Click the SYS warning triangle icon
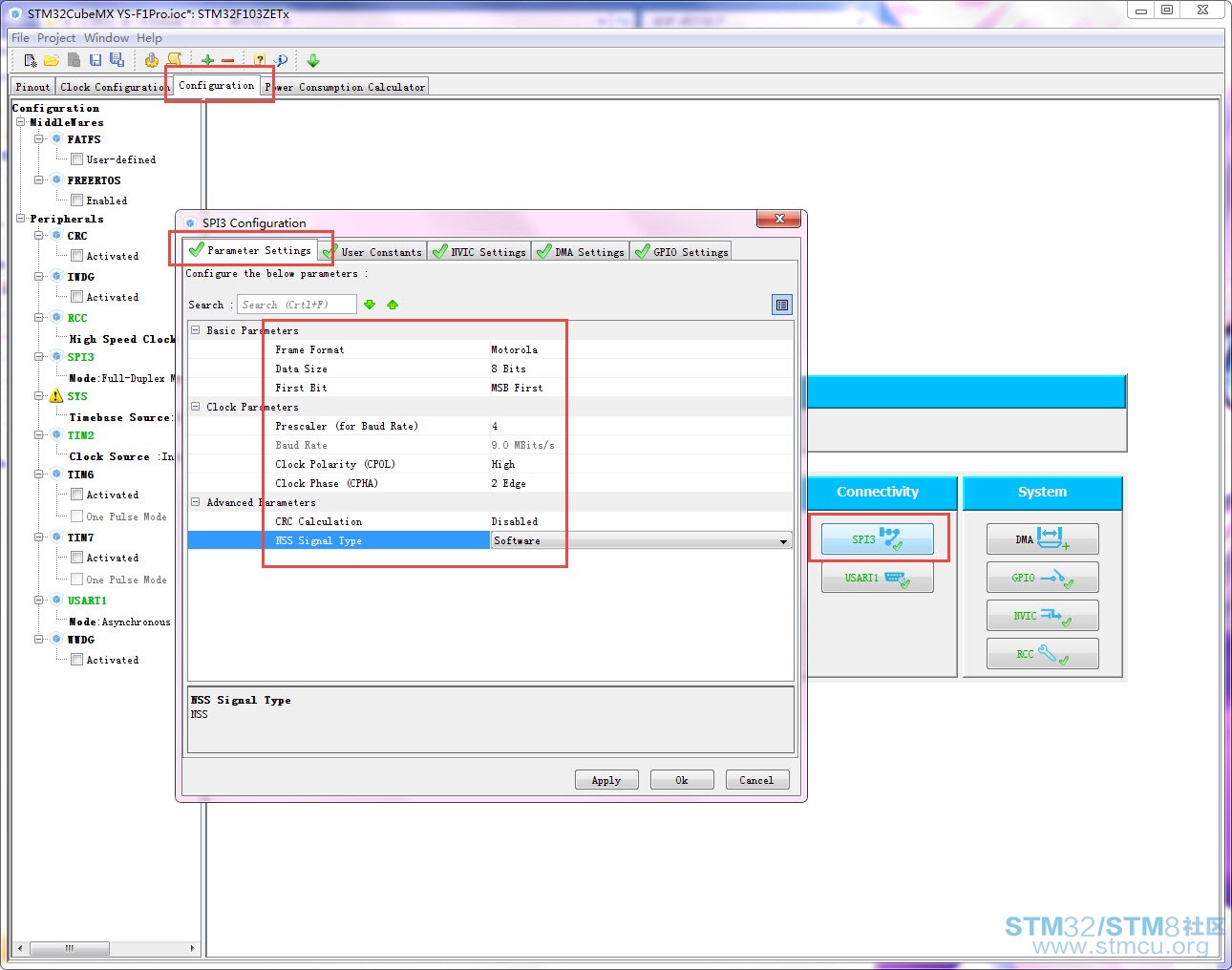Screen dimensions: 1232x970 [56, 395]
